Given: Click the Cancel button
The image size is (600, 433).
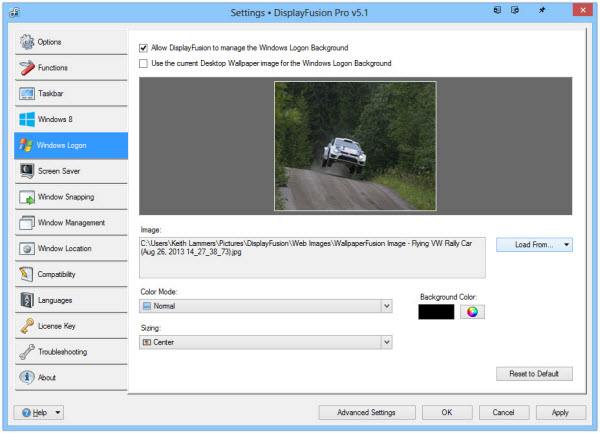Looking at the screenshot, I should [x=504, y=413].
